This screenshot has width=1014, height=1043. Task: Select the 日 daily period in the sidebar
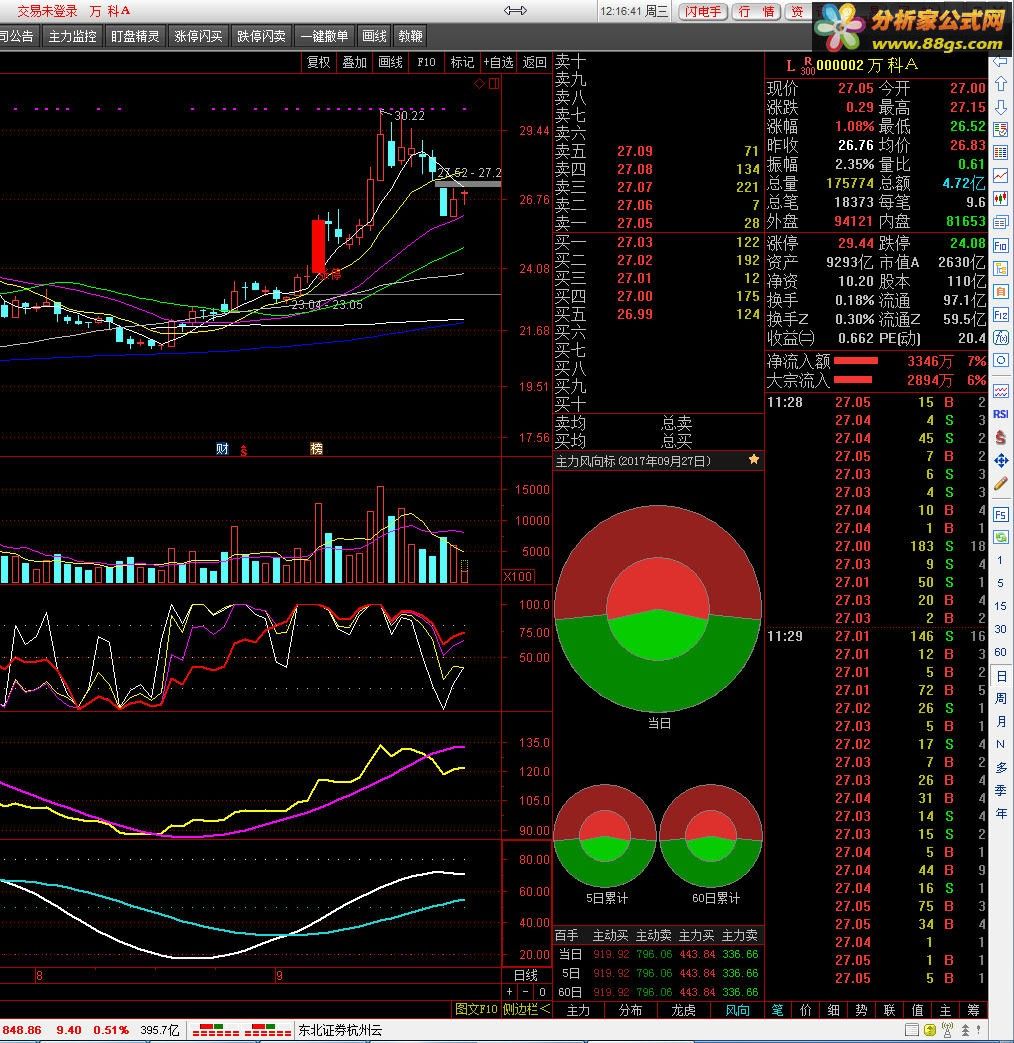(x=1001, y=676)
